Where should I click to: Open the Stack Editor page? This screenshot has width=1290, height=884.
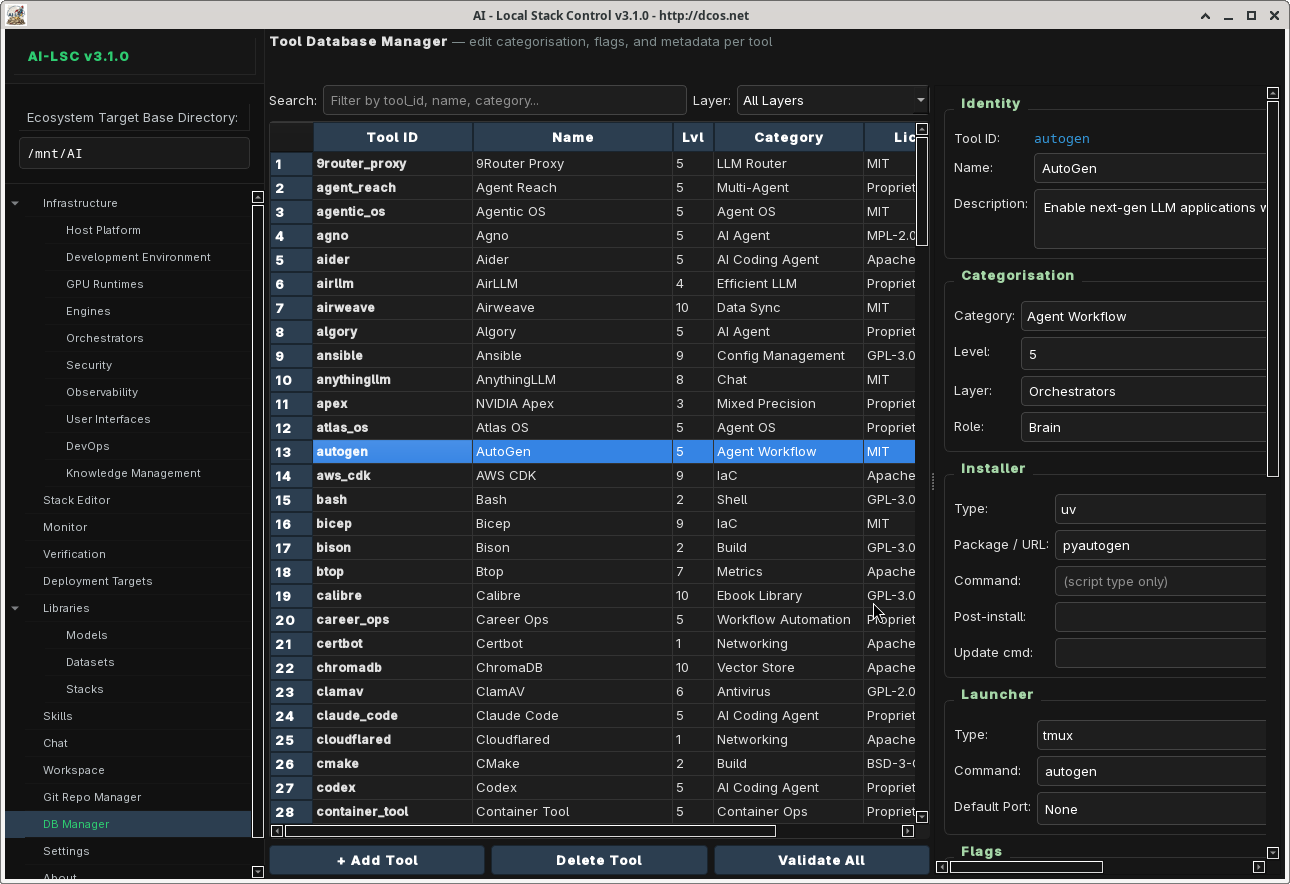click(x=76, y=501)
